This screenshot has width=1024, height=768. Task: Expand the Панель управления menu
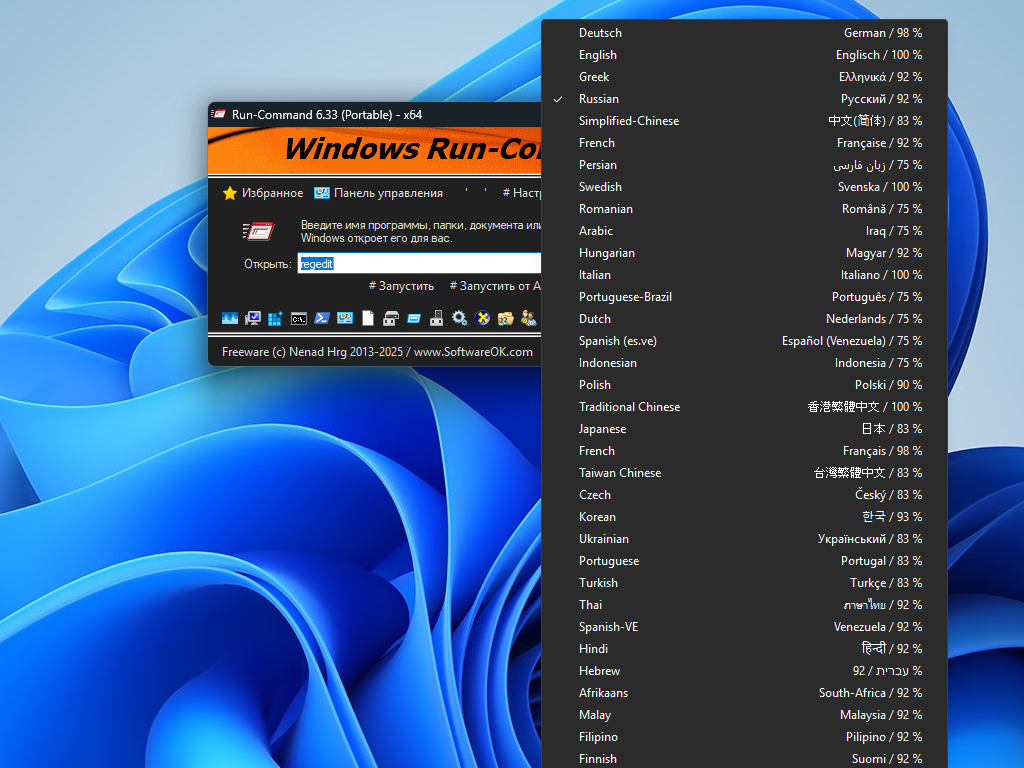click(378, 193)
